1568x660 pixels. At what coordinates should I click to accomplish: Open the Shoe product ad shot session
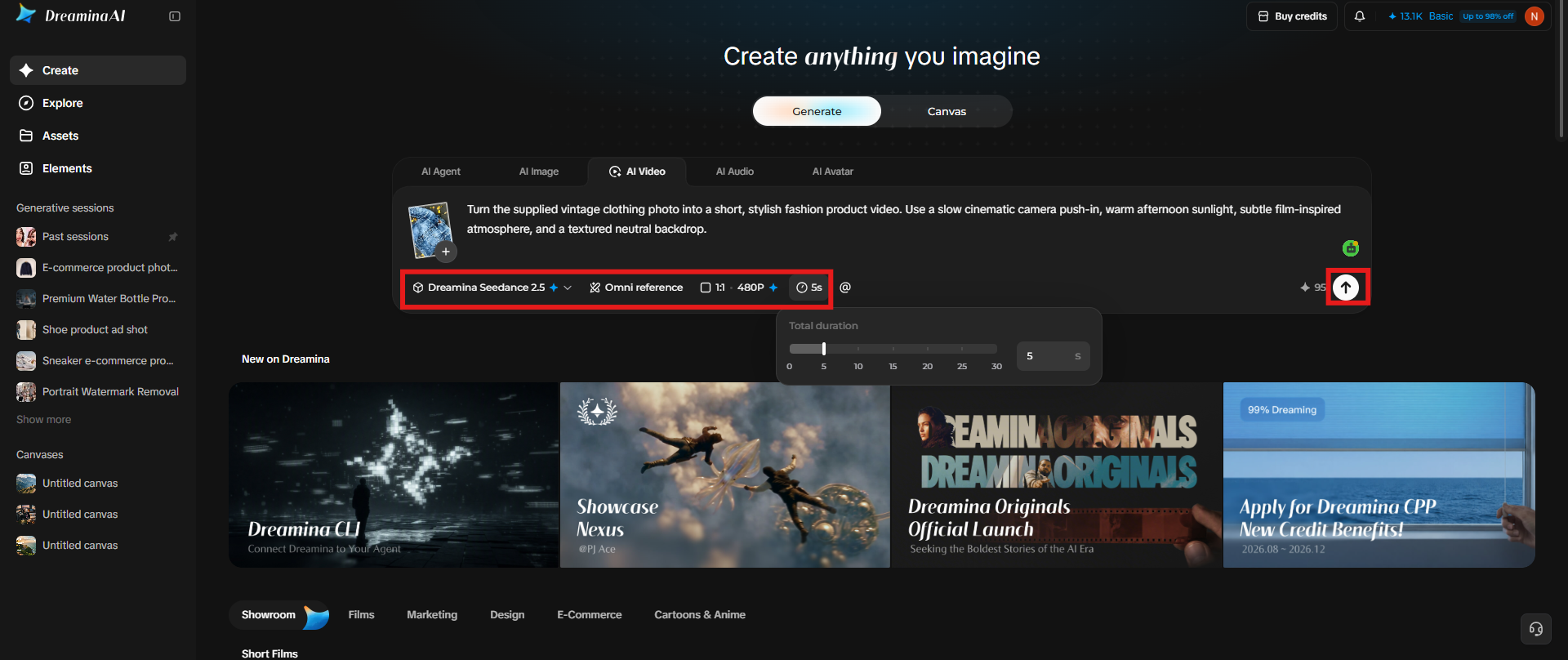98,330
